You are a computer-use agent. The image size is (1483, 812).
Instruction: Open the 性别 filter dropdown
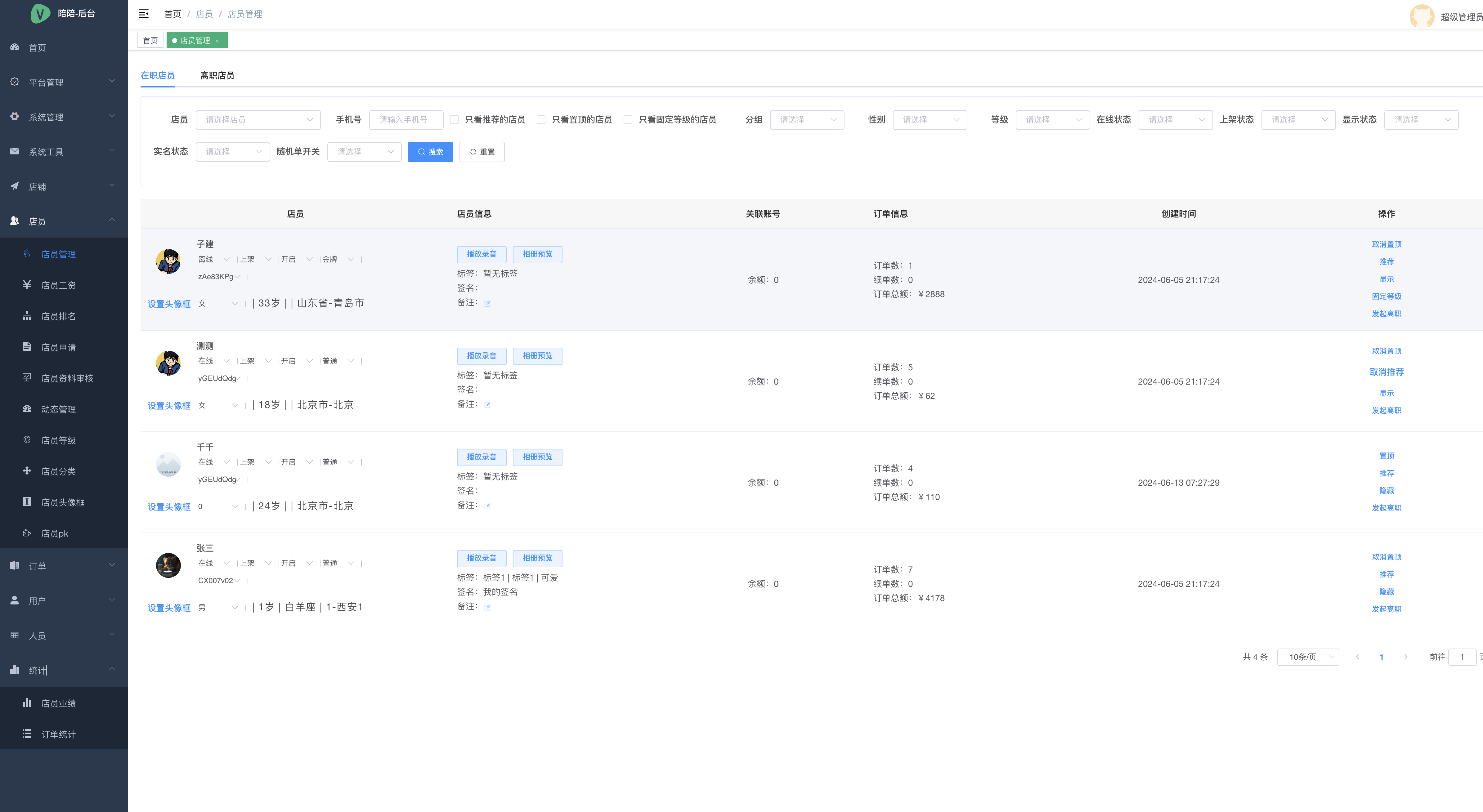(929, 120)
